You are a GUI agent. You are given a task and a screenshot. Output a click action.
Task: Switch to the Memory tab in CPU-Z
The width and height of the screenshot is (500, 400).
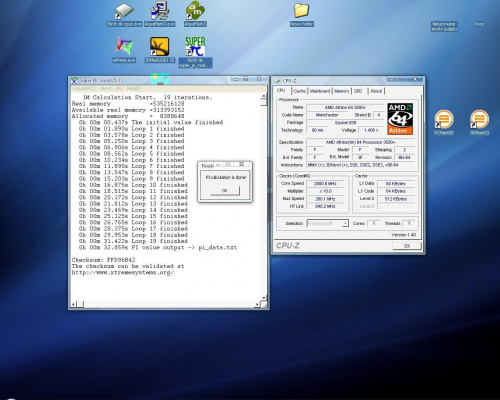pos(342,91)
